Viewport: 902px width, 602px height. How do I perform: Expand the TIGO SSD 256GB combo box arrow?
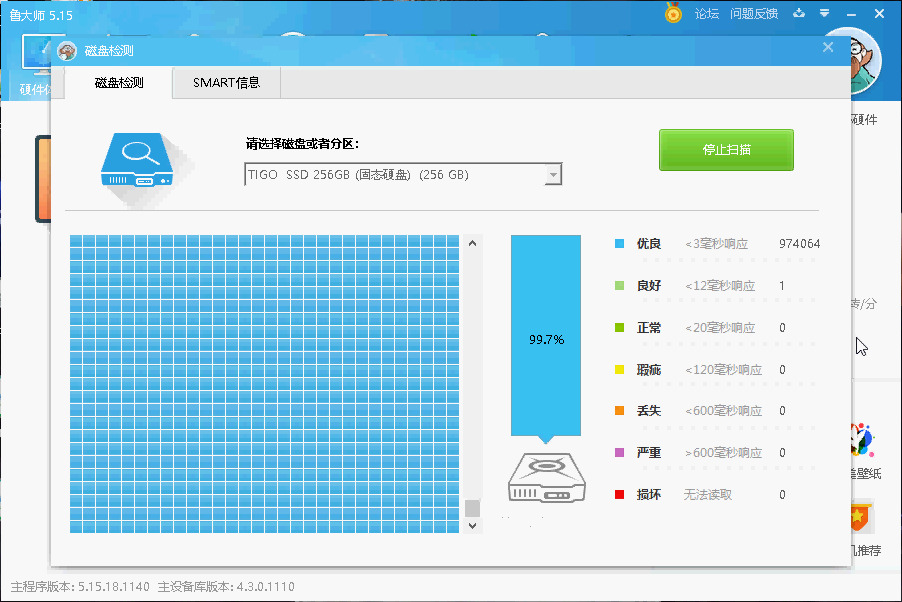click(x=553, y=174)
